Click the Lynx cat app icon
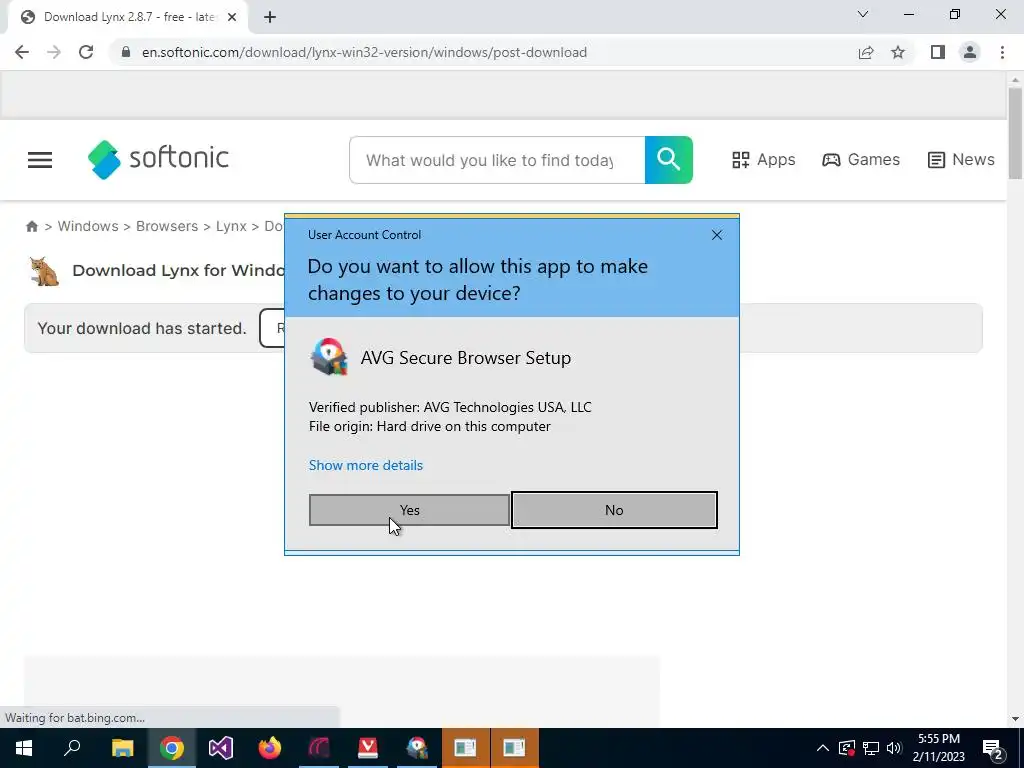This screenshot has height=768, width=1024. pos(44,271)
